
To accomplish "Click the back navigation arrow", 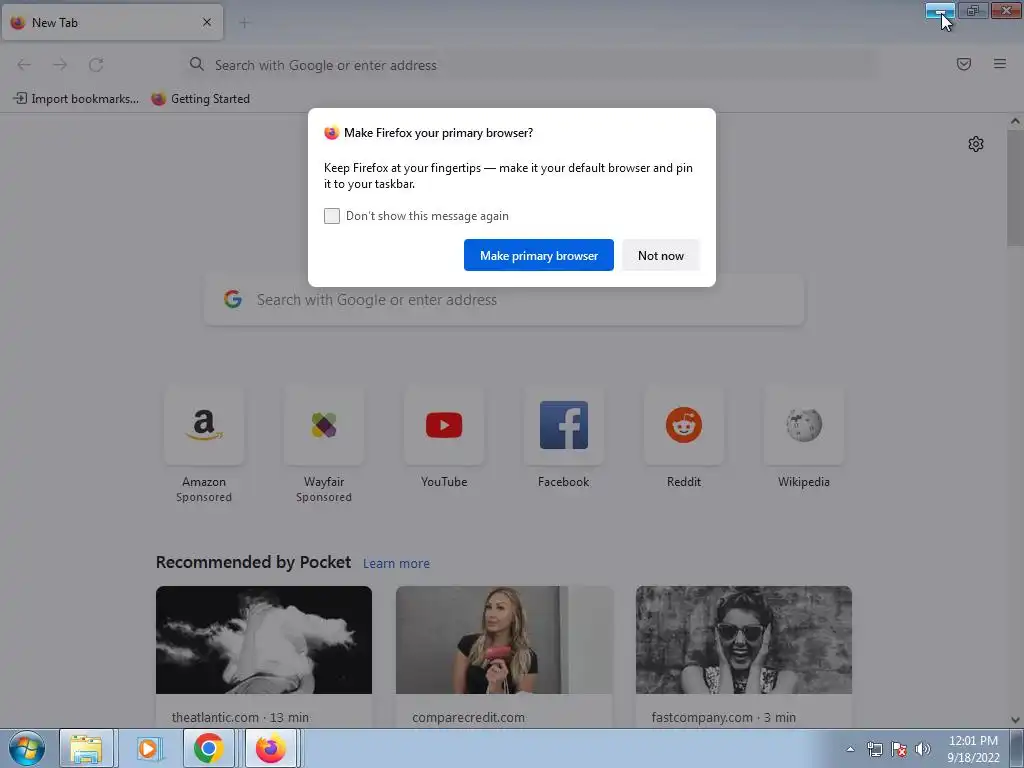I will [x=24, y=65].
